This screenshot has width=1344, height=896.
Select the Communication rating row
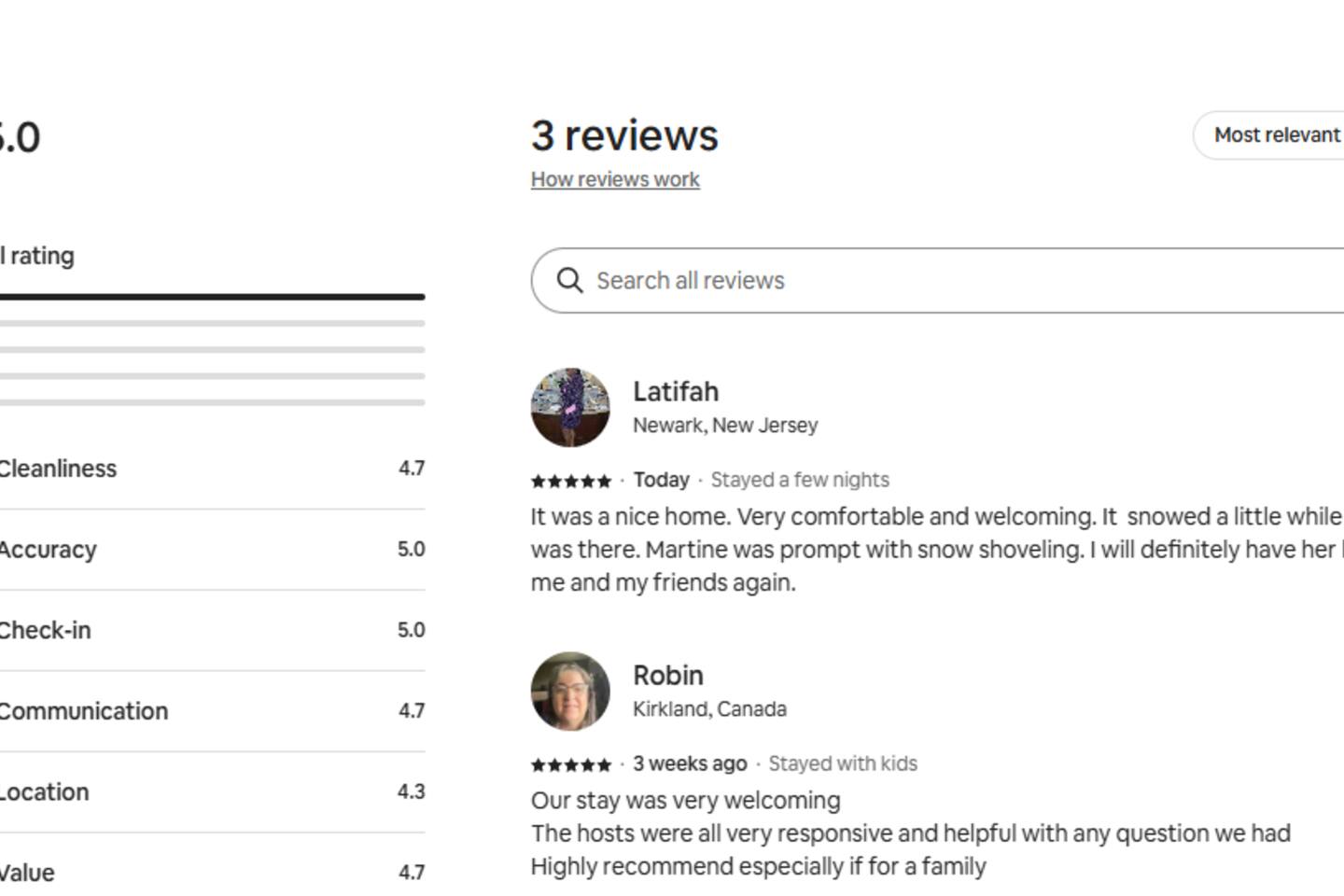(x=212, y=711)
